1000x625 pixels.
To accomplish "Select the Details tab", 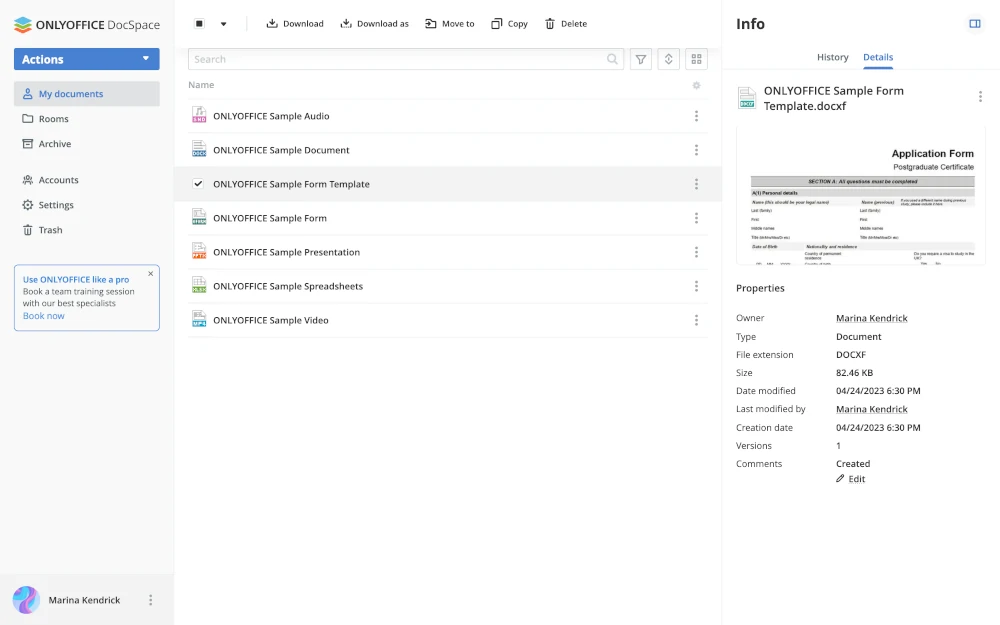I will [878, 57].
